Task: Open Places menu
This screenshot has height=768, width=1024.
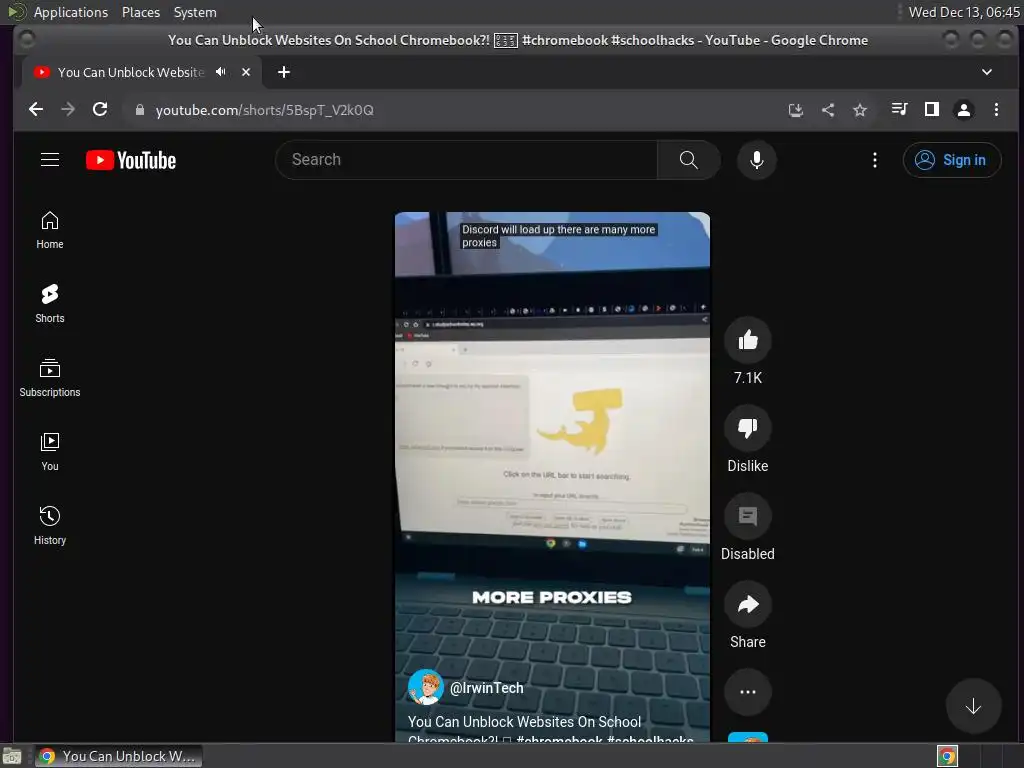Action: click(x=140, y=12)
